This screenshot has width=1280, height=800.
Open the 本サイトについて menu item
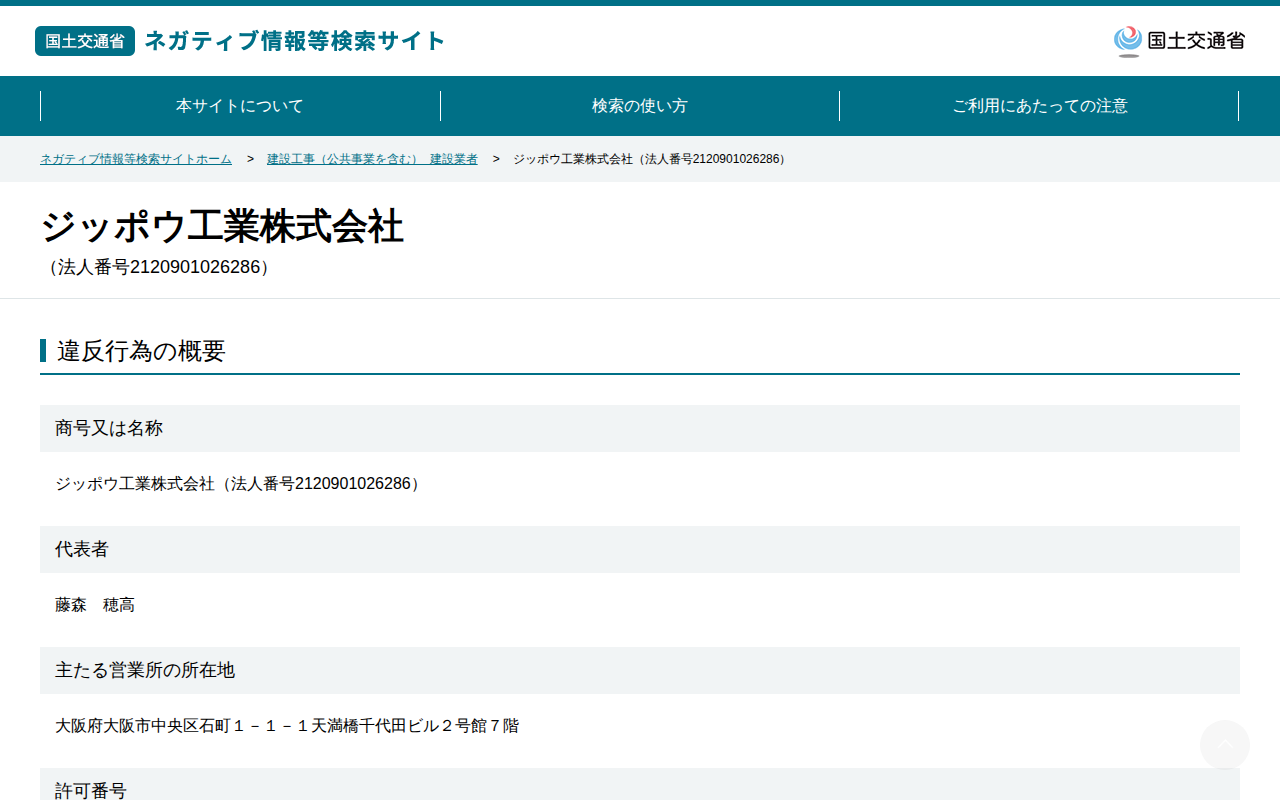[240, 106]
